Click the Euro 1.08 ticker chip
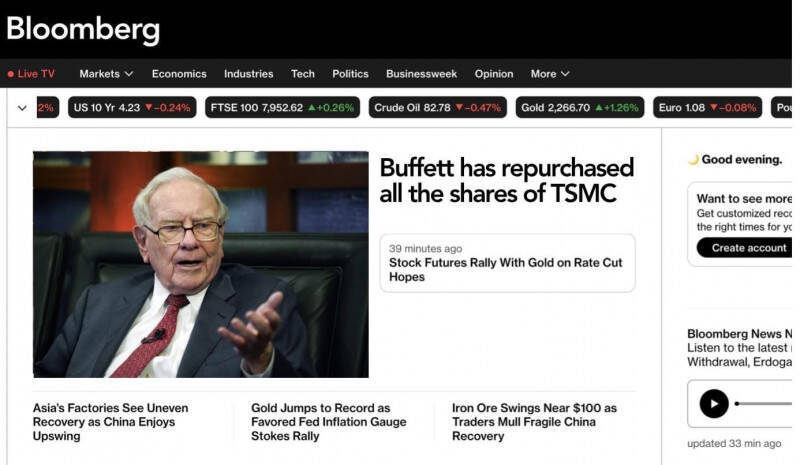The width and height of the screenshot is (800, 465). [x=707, y=108]
